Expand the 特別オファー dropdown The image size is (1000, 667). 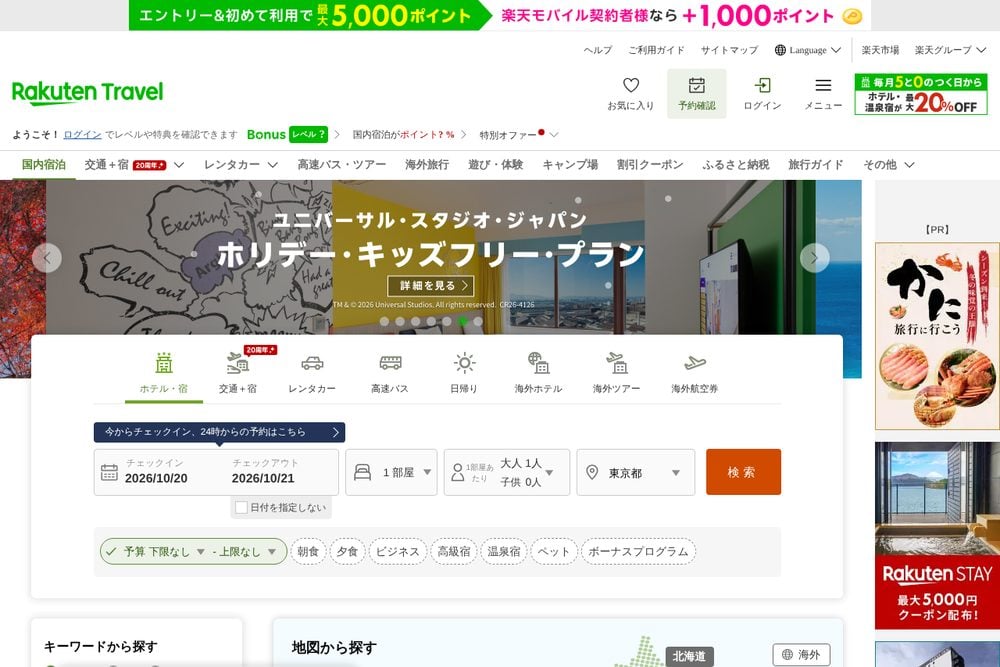click(x=518, y=135)
